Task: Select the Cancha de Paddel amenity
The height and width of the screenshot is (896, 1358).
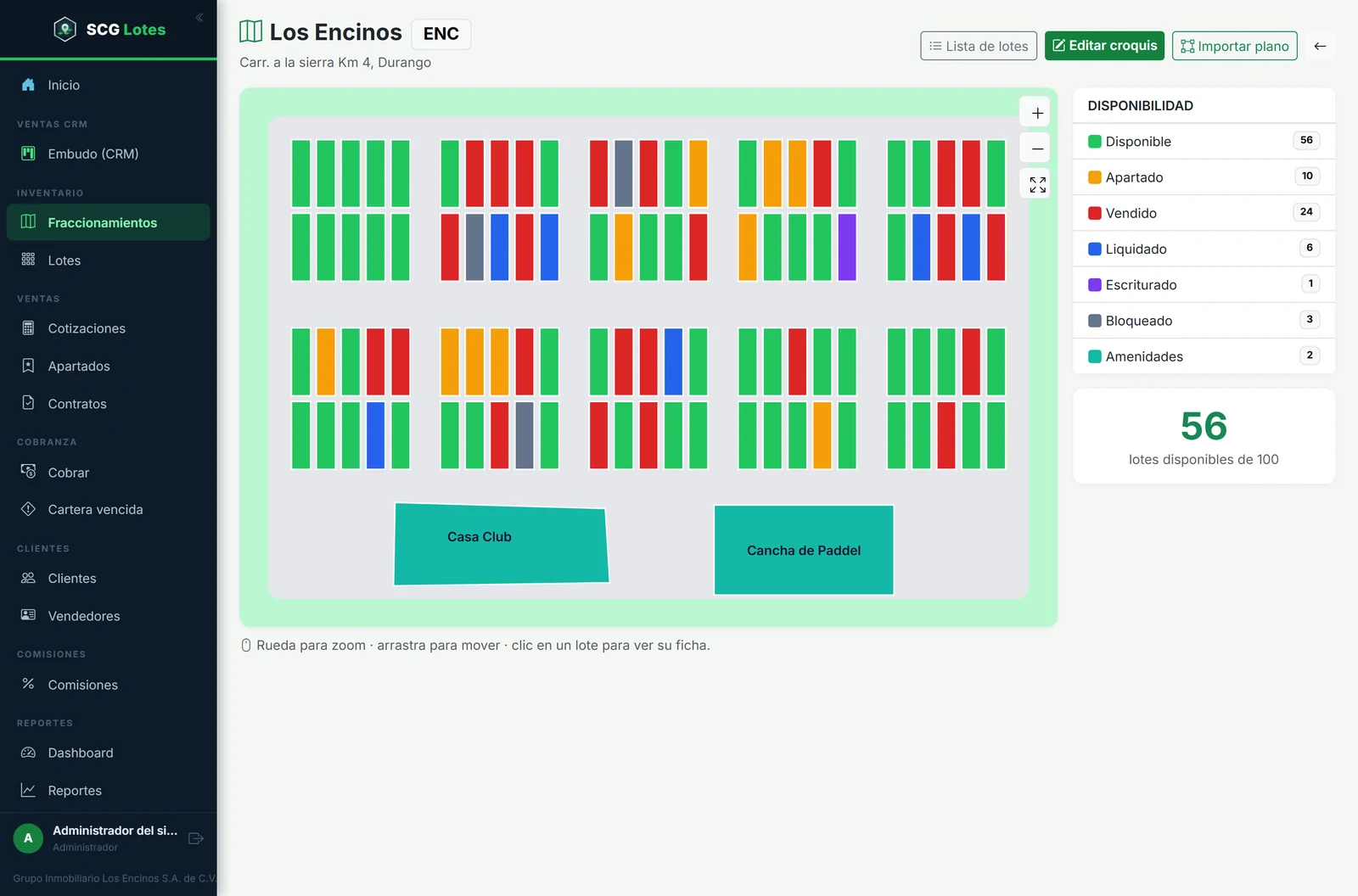Action: click(804, 550)
